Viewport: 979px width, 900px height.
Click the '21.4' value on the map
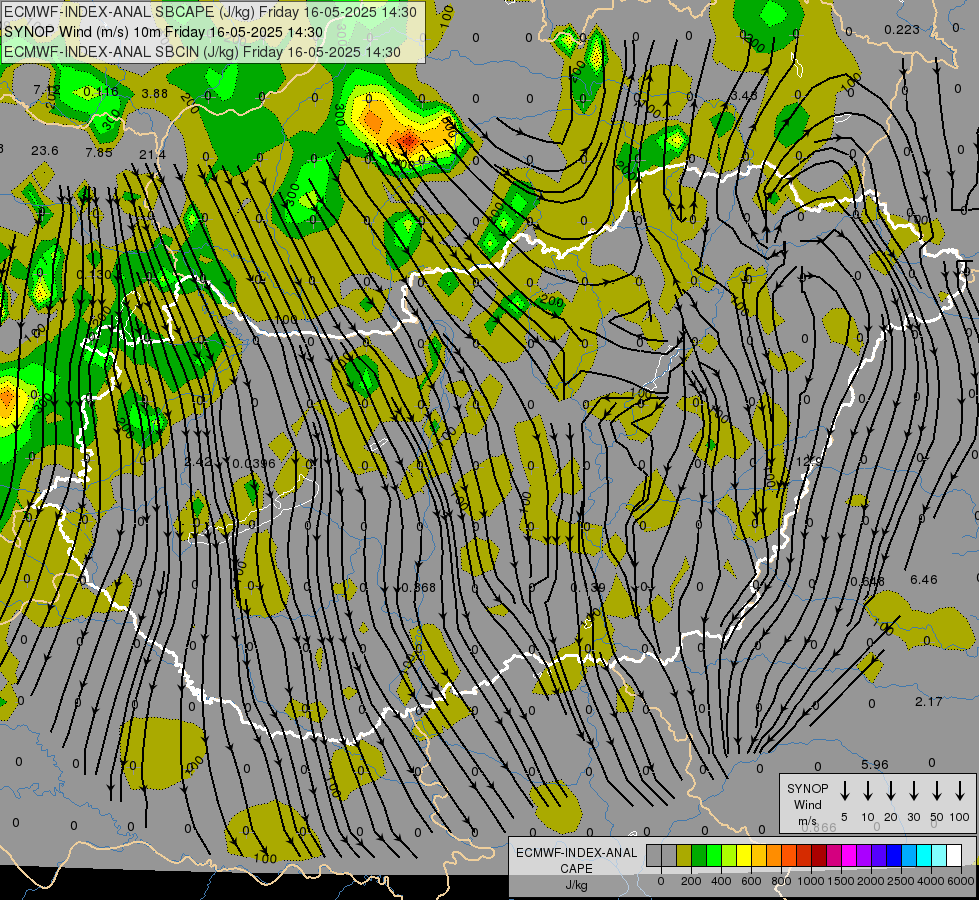(x=152, y=154)
